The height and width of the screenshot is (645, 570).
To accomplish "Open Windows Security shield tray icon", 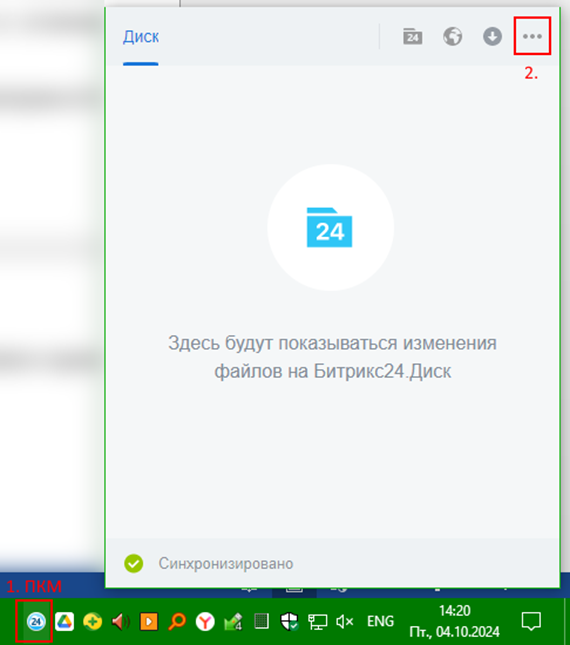I will pyautogui.click(x=289, y=621).
